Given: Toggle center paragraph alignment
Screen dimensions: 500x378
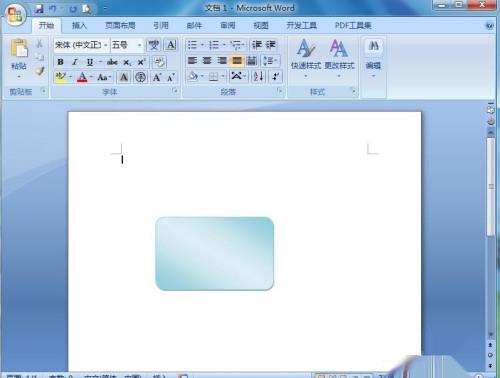Looking at the screenshot, I should (207, 60).
